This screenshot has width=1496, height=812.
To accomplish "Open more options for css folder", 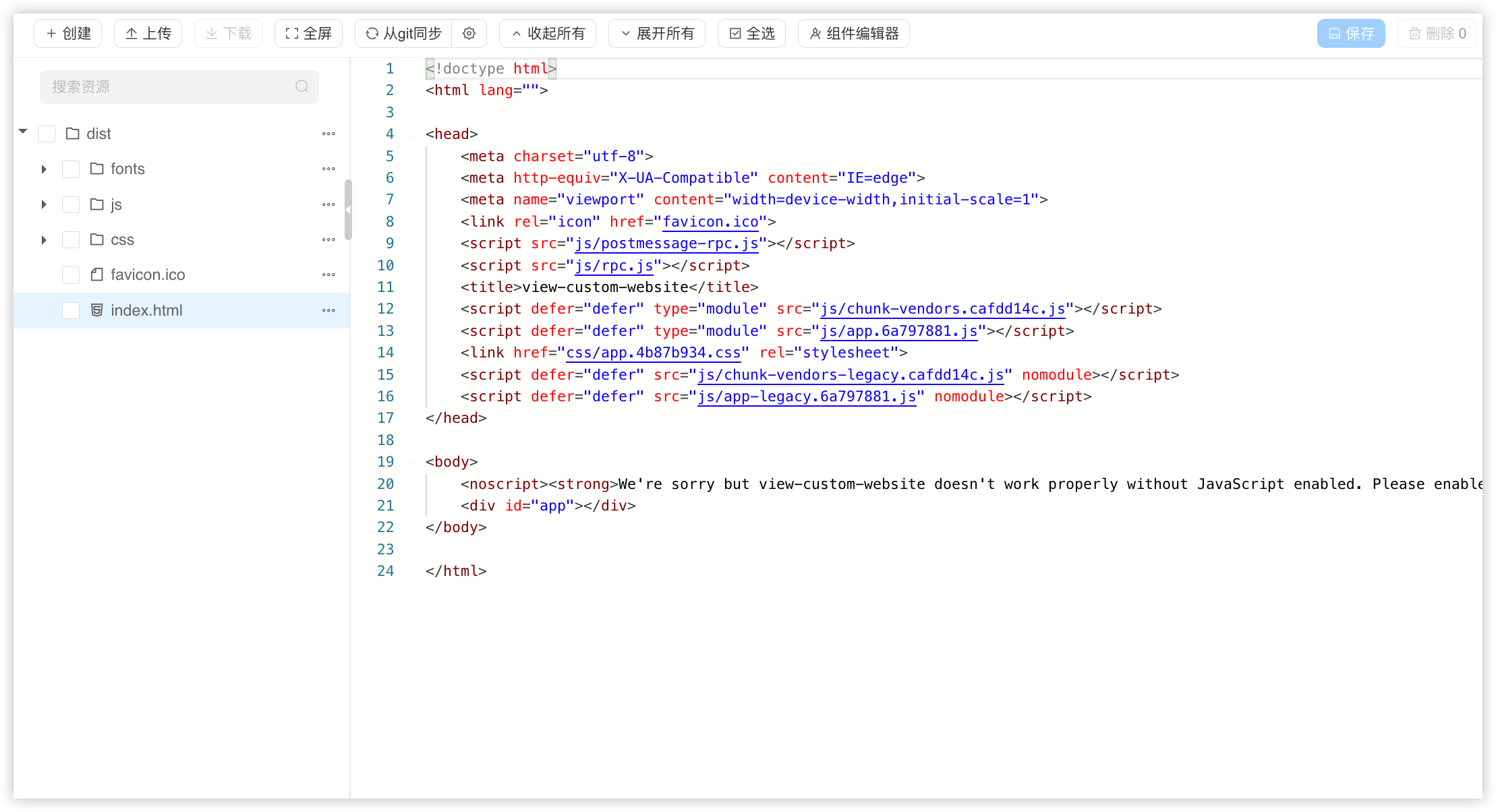I will point(328,239).
